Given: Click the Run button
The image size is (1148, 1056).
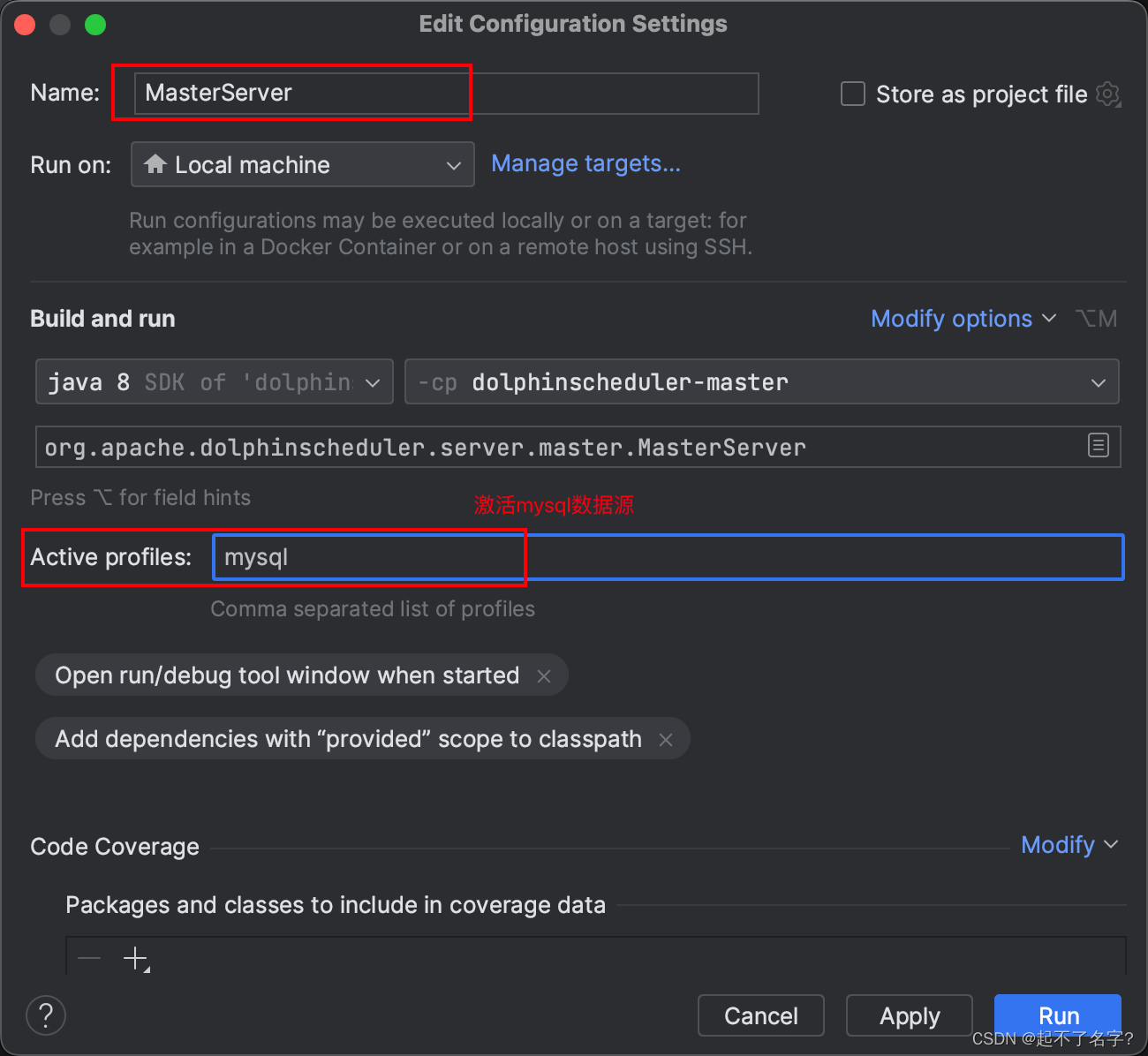Looking at the screenshot, I should click(1058, 1015).
